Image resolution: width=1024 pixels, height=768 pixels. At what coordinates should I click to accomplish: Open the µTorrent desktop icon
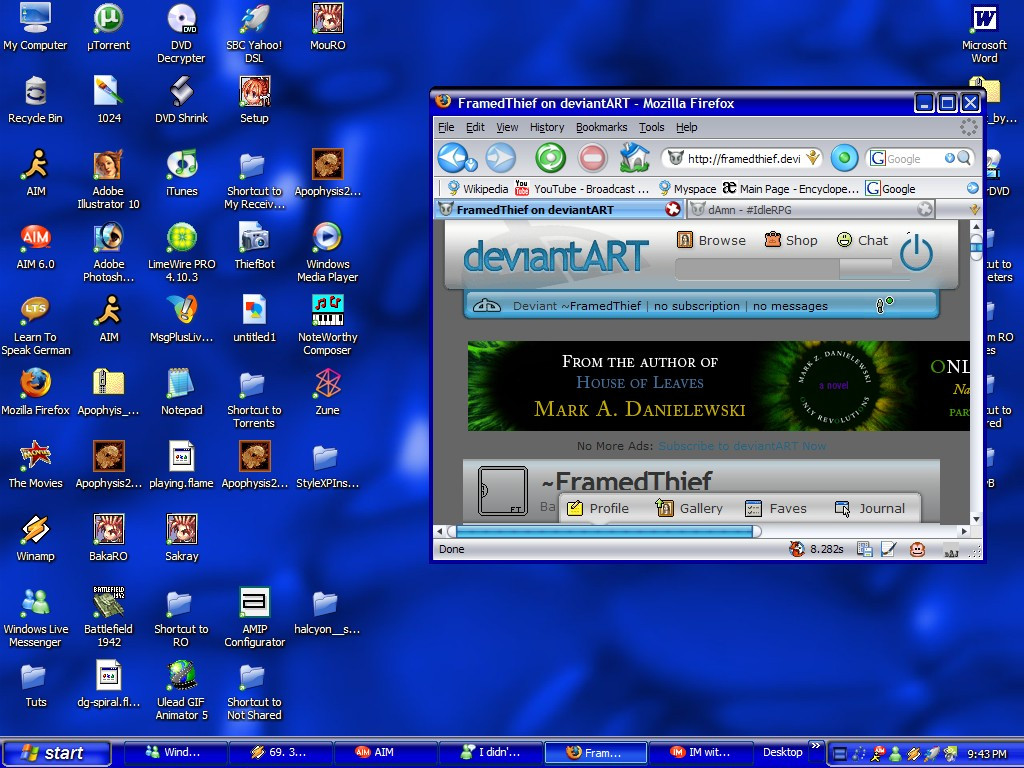click(108, 27)
